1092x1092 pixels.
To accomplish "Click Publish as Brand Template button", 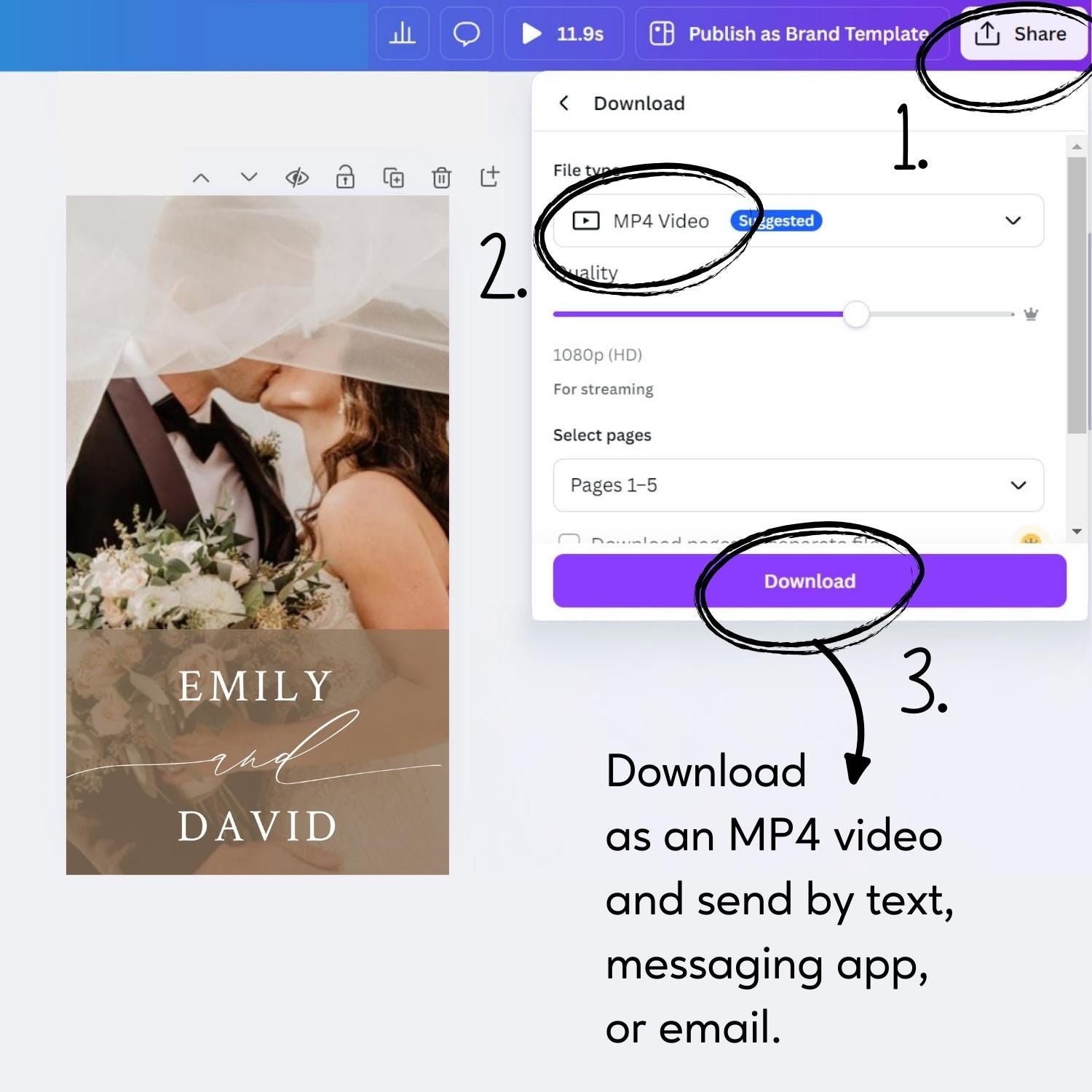I will (x=792, y=33).
